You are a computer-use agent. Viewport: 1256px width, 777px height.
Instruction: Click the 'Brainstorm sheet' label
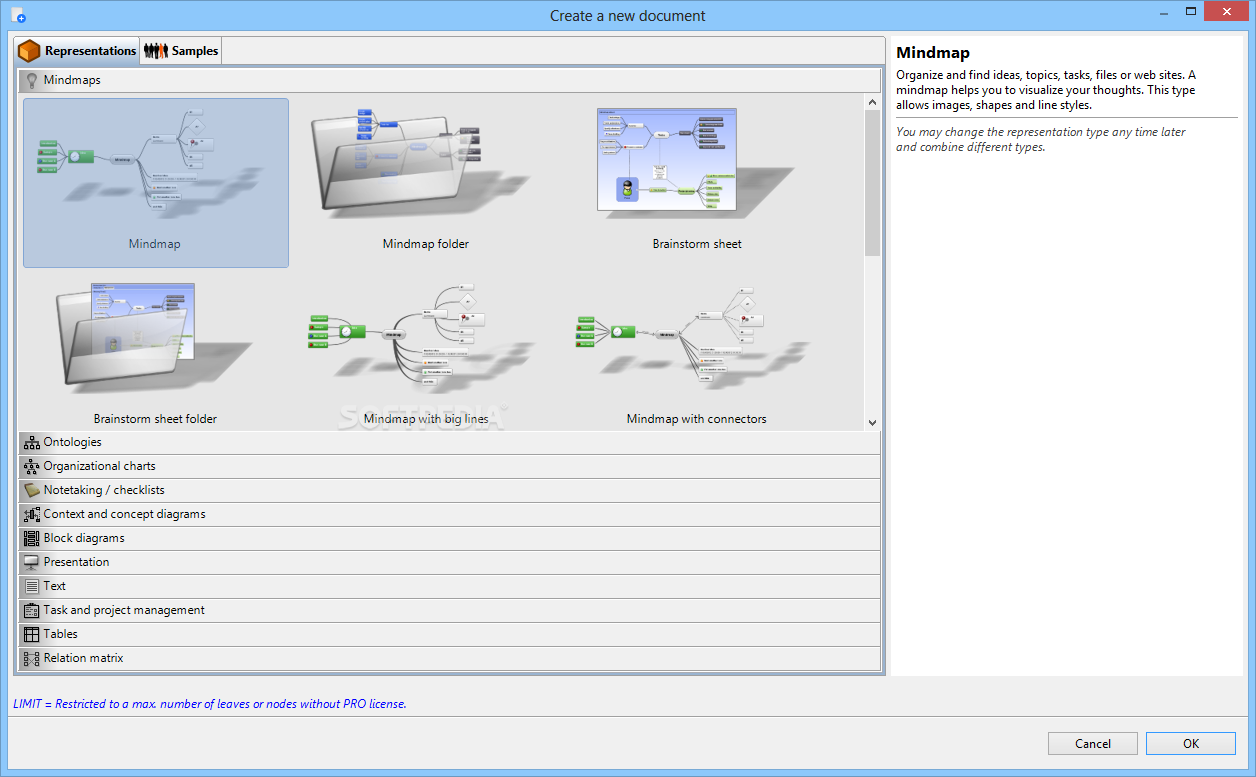(x=697, y=244)
